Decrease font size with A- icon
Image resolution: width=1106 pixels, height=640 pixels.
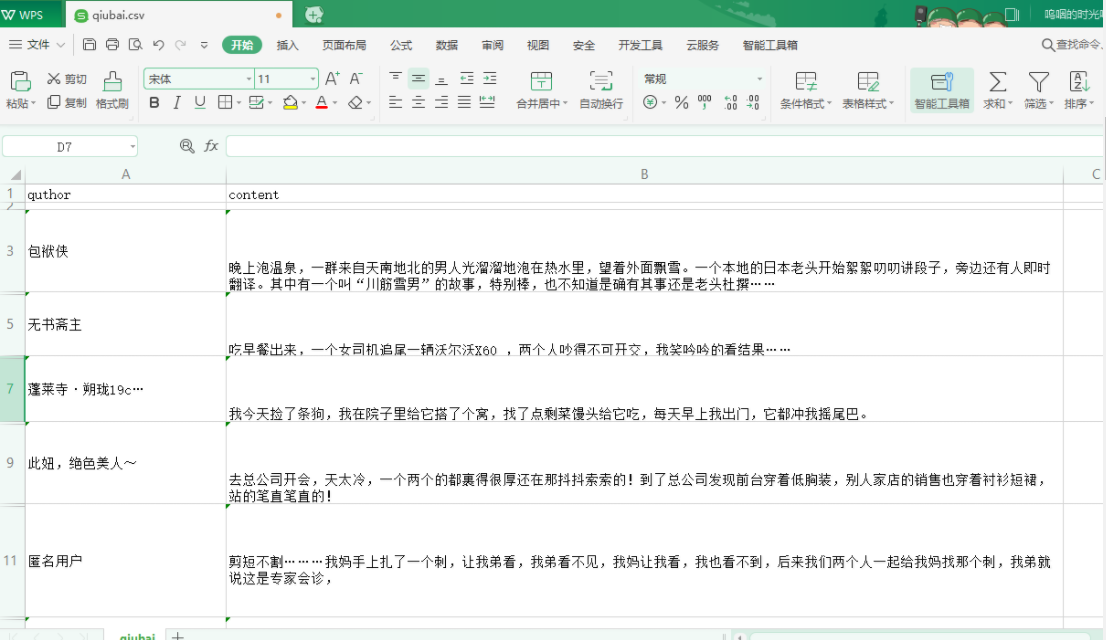(356, 78)
